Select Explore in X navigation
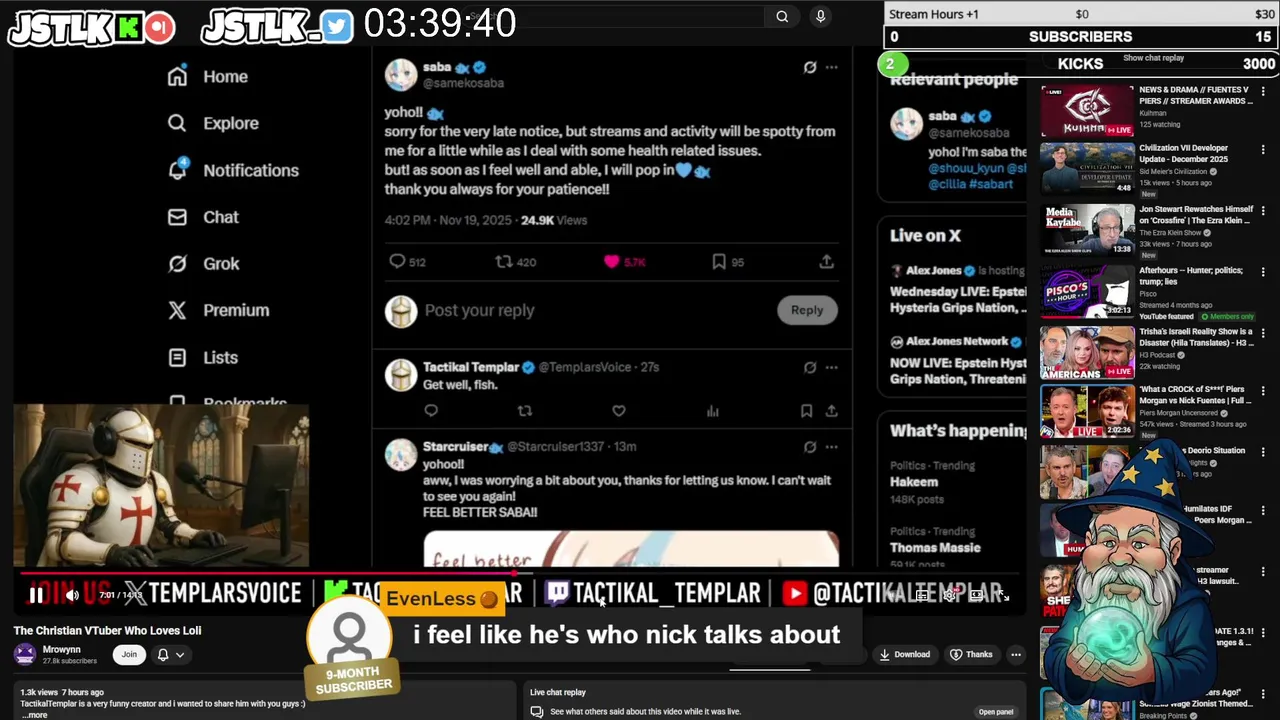This screenshot has height=720, width=1280. [x=231, y=123]
